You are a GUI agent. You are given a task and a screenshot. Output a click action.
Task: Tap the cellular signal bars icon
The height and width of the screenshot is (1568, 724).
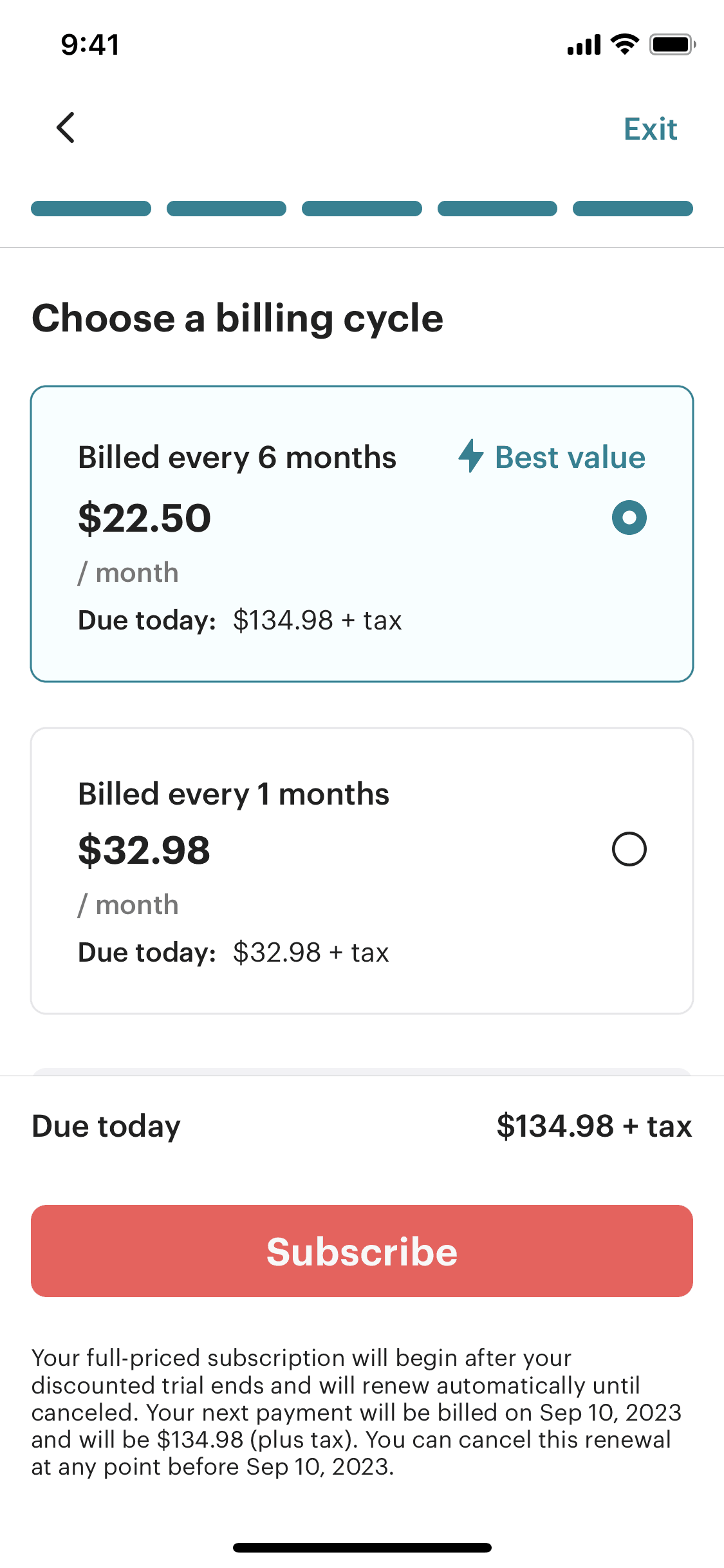pyautogui.click(x=584, y=45)
